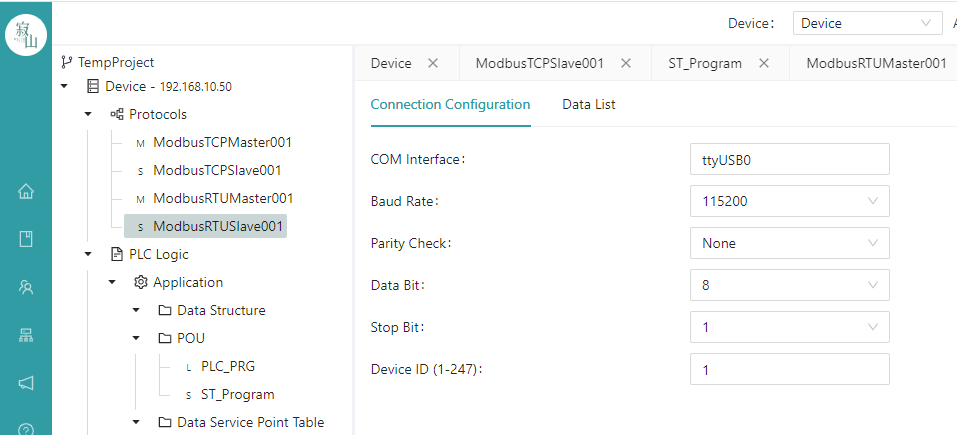Collapse the Protocols tree node
This screenshot has width=957, height=435.
click(88, 114)
